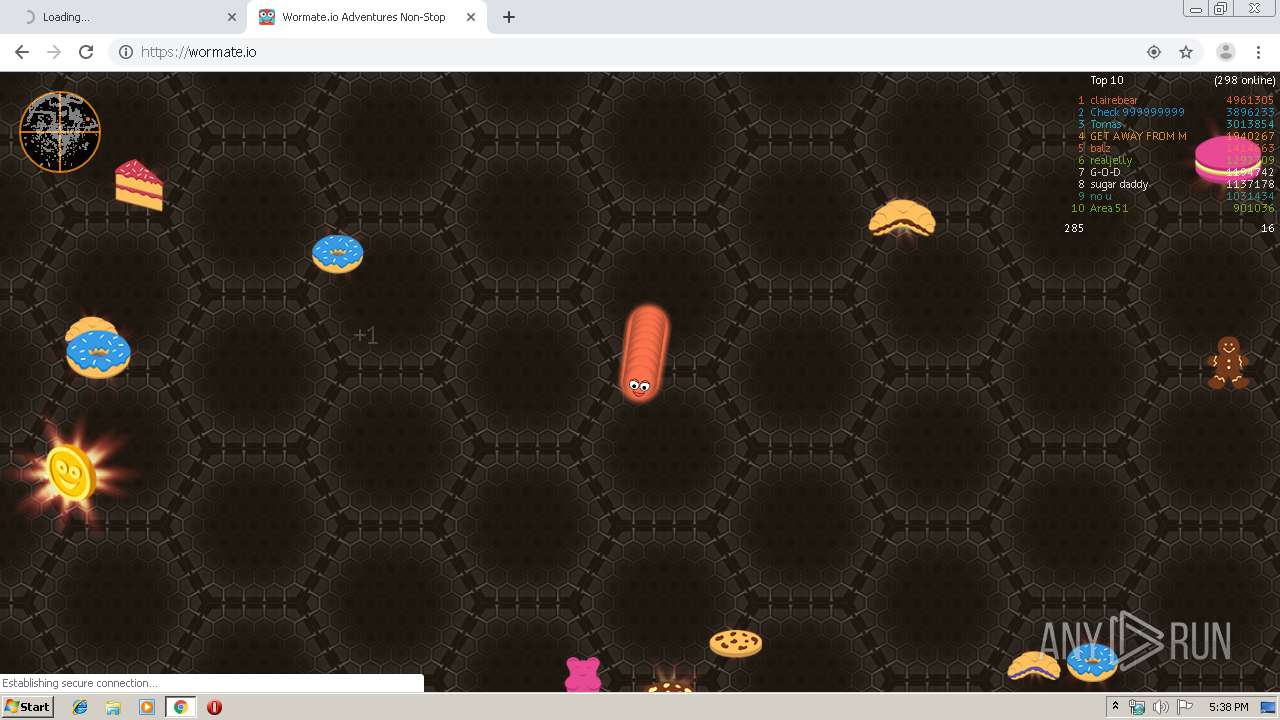The height and width of the screenshot is (720, 1280).
Task: Collect the glowing gold smiley coin
Action: [x=70, y=473]
